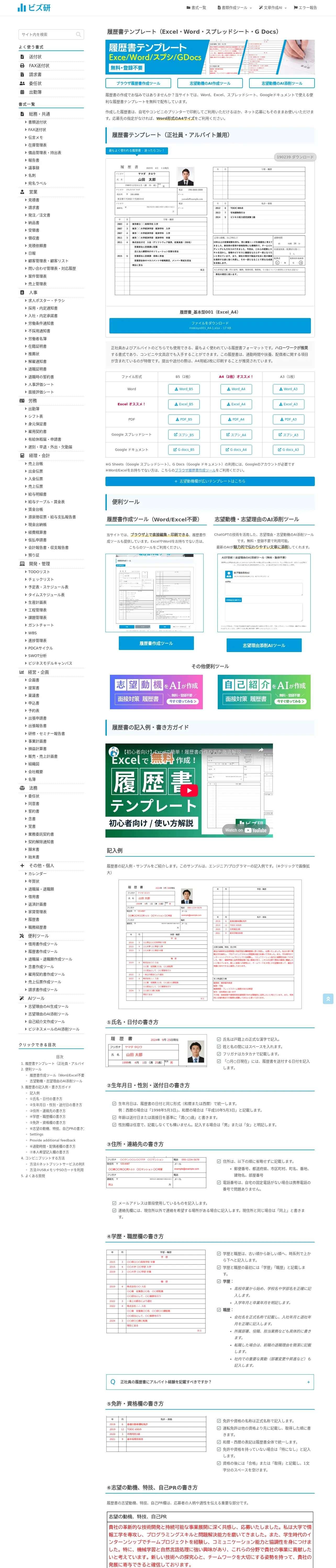Screen dimensions: 336x1568
Task: Open ガントチャート sidebar link
Action: tap(41, 625)
